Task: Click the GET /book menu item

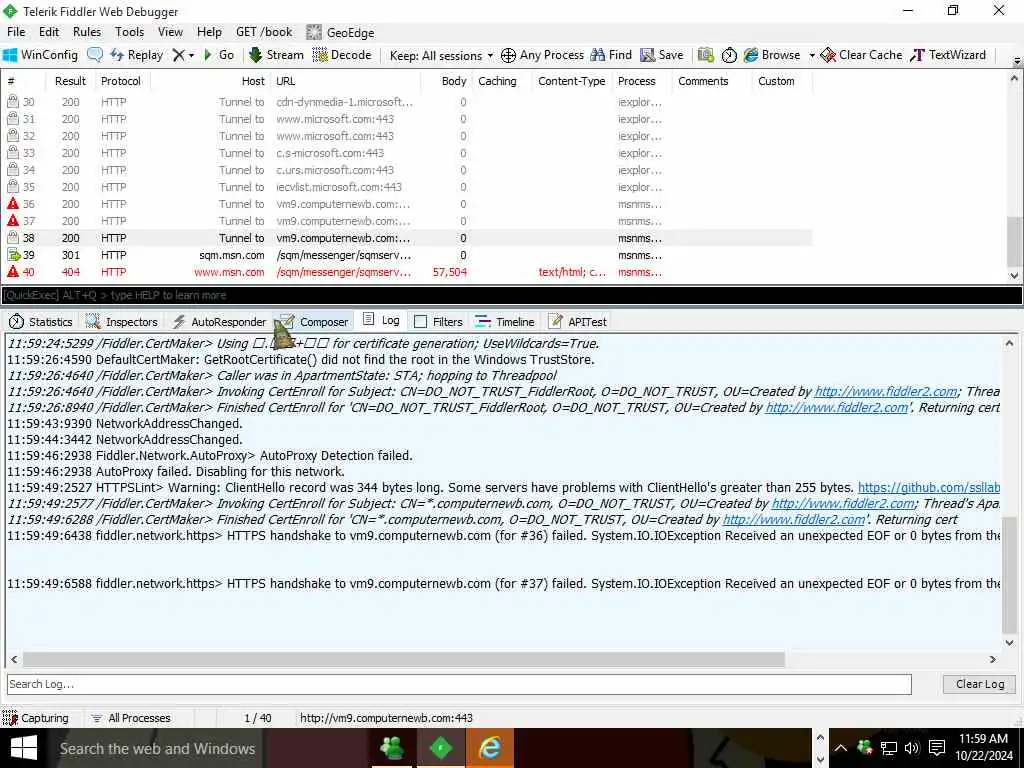Action: 264,32
